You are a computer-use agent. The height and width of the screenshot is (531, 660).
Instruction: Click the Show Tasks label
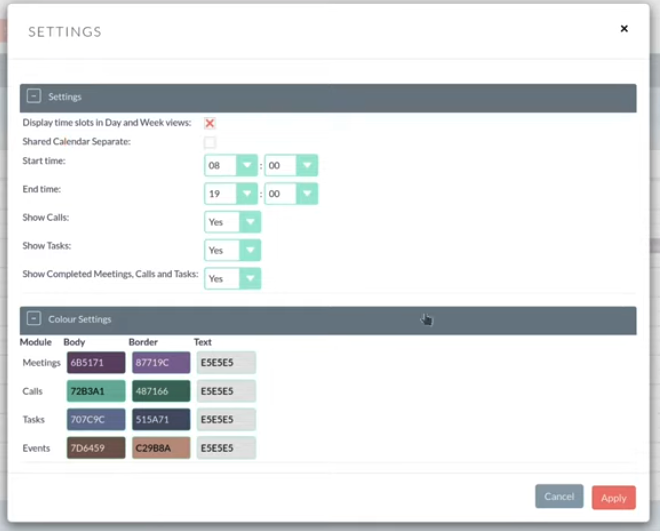47,245
